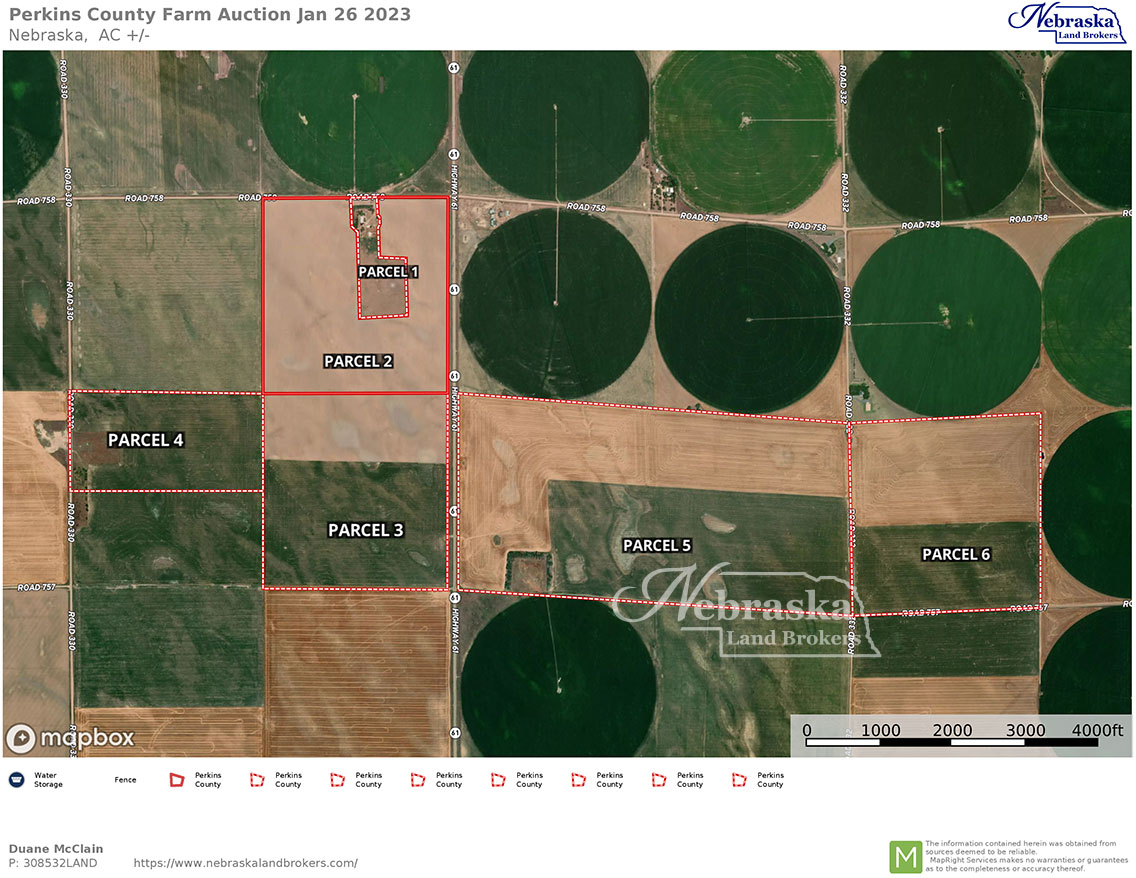Click the Fence legend entry
The width and height of the screenshot is (1136, 878).
point(125,780)
